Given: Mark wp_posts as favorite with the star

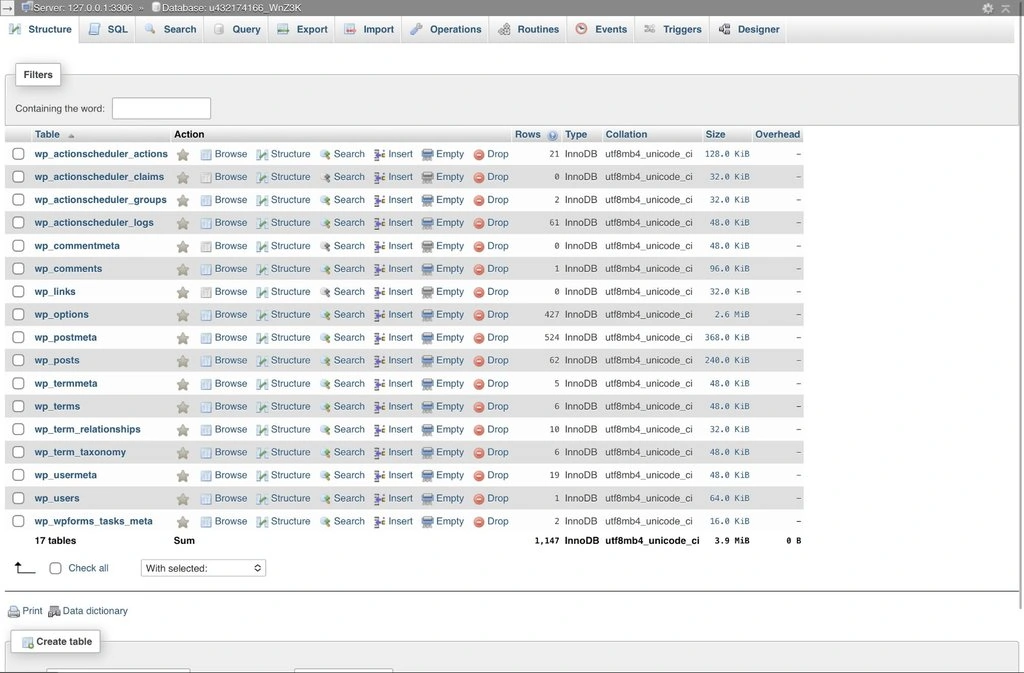Looking at the screenshot, I should pos(184,360).
